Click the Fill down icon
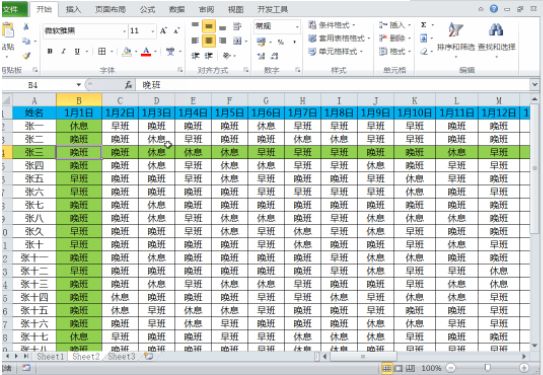 (x=423, y=38)
